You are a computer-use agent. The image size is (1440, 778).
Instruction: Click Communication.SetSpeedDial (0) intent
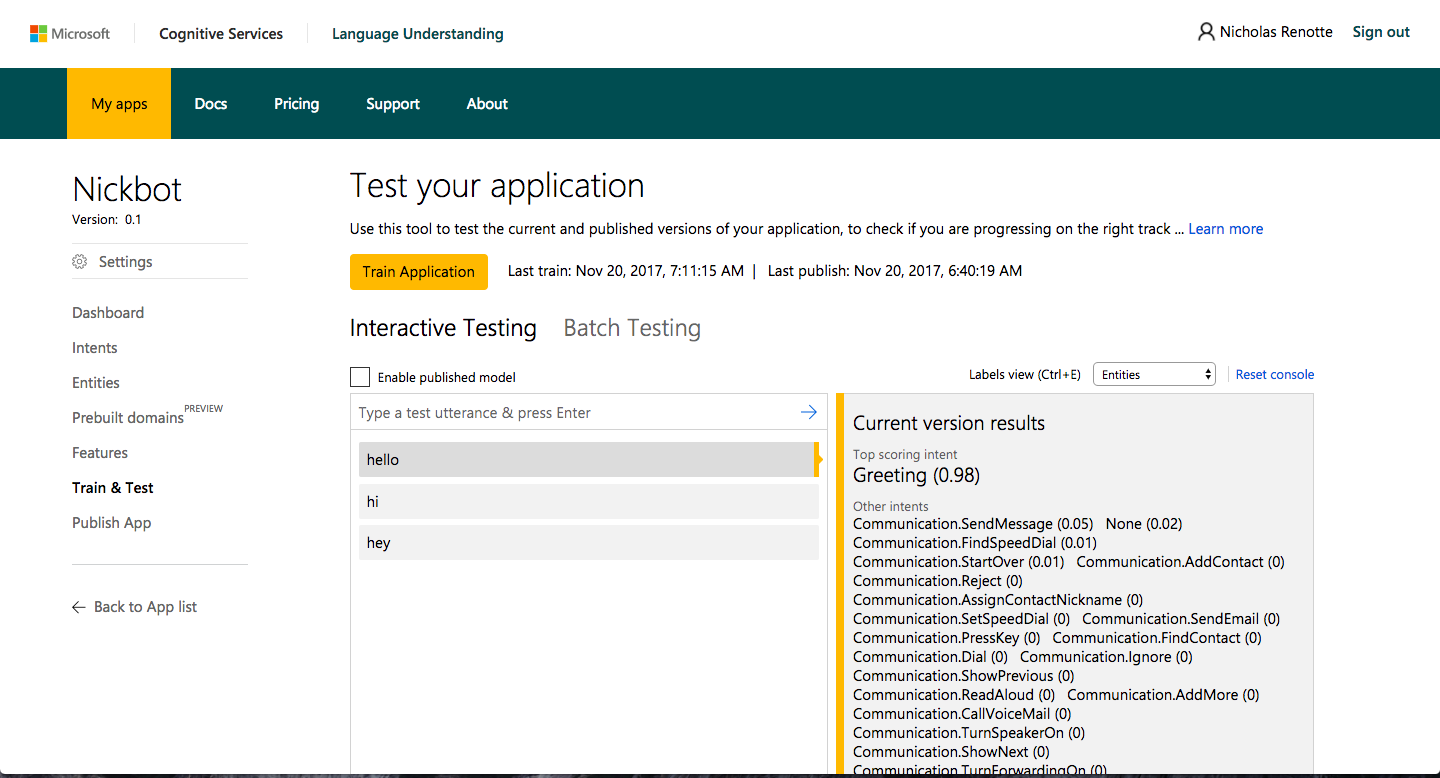point(961,619)
